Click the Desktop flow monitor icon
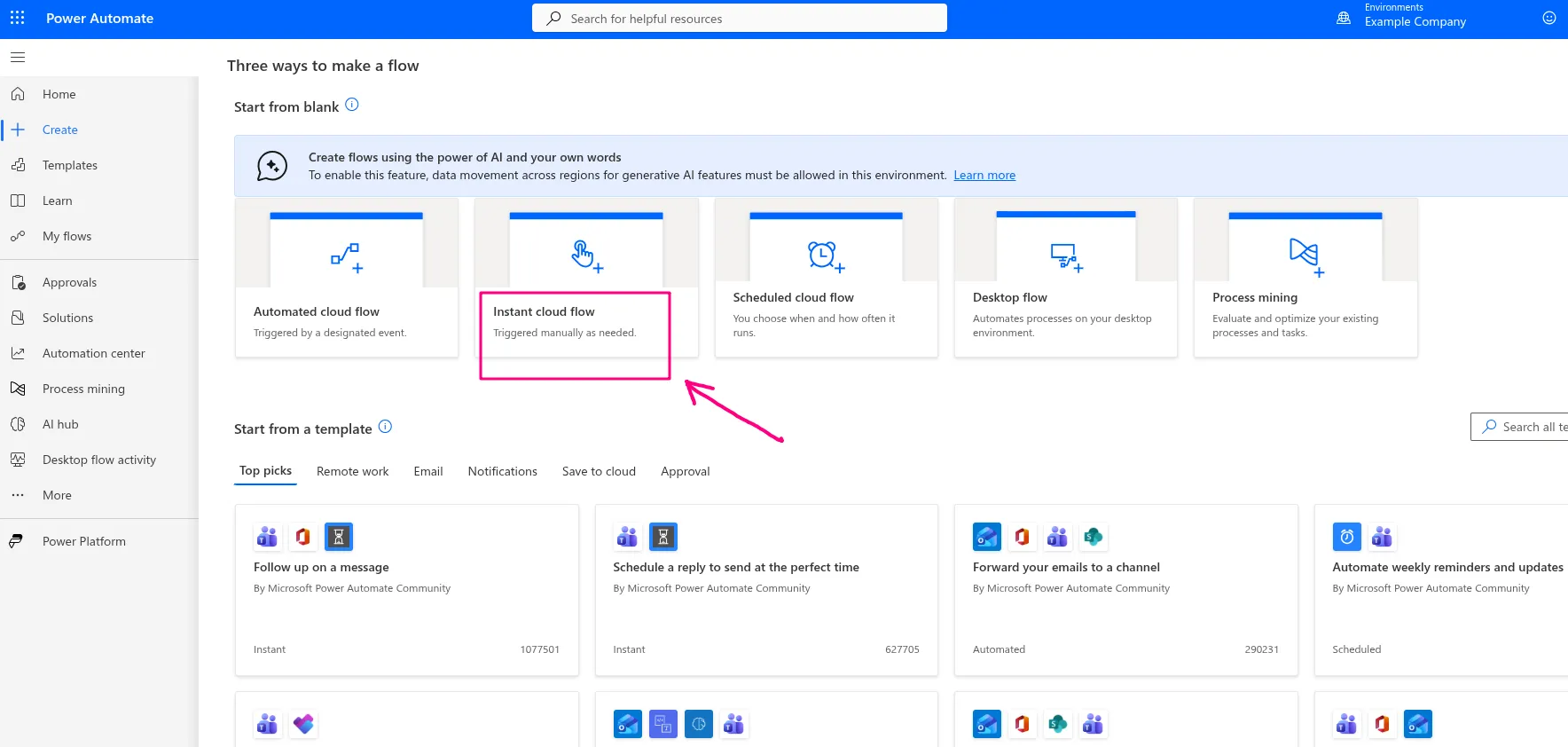The height and width of the screenshot is (747, 1568). point(1065,256)
